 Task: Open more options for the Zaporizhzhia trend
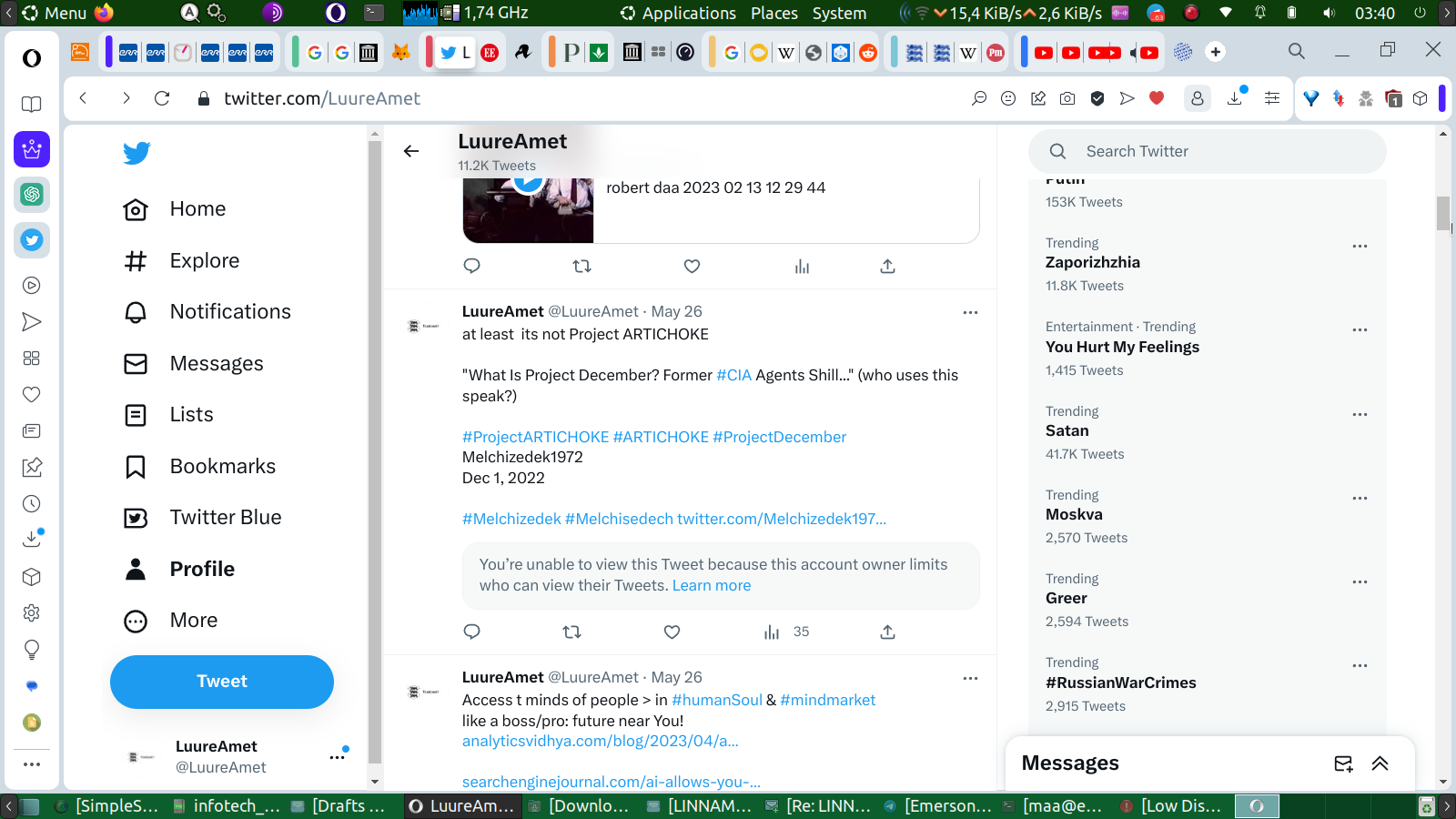[1360, 246]
